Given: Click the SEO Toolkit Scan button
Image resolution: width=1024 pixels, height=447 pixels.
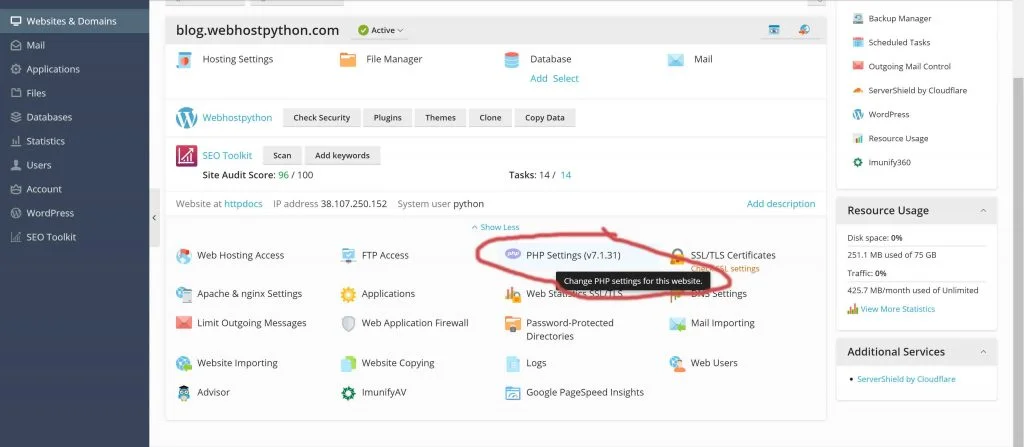Looking at the screenshot, I should (x=282, y=156).
